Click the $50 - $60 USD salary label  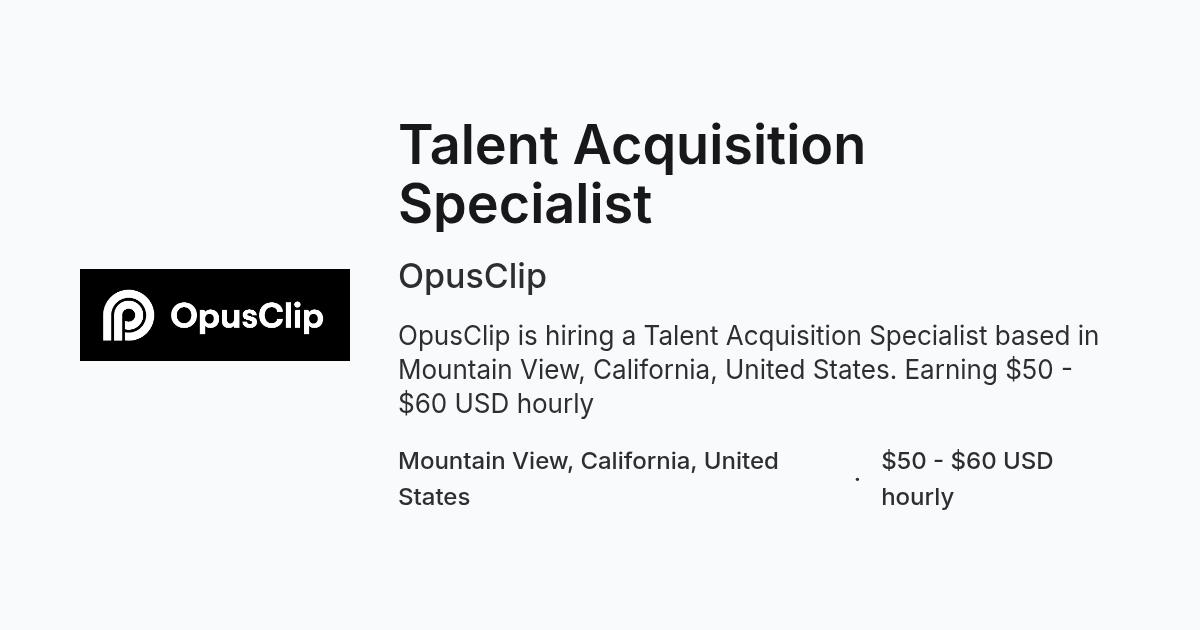pos(967,479)
